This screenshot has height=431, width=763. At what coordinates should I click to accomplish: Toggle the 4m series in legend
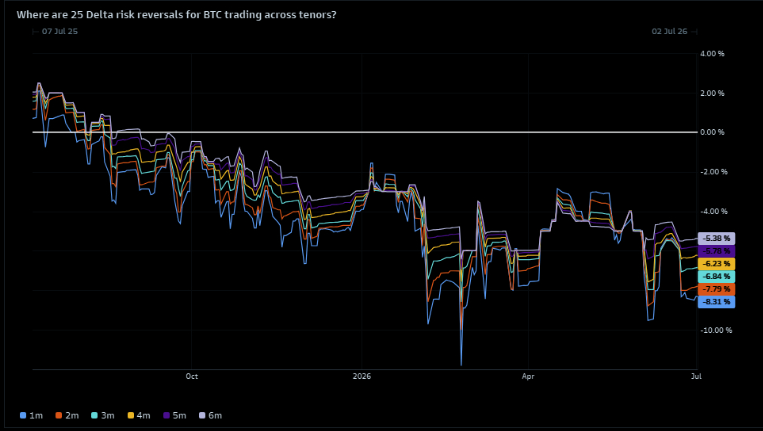click(139, 415)
